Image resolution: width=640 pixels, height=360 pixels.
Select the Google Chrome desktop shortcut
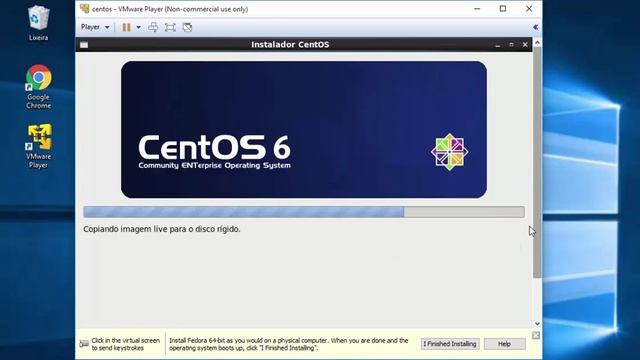click(x=38, y=87)
